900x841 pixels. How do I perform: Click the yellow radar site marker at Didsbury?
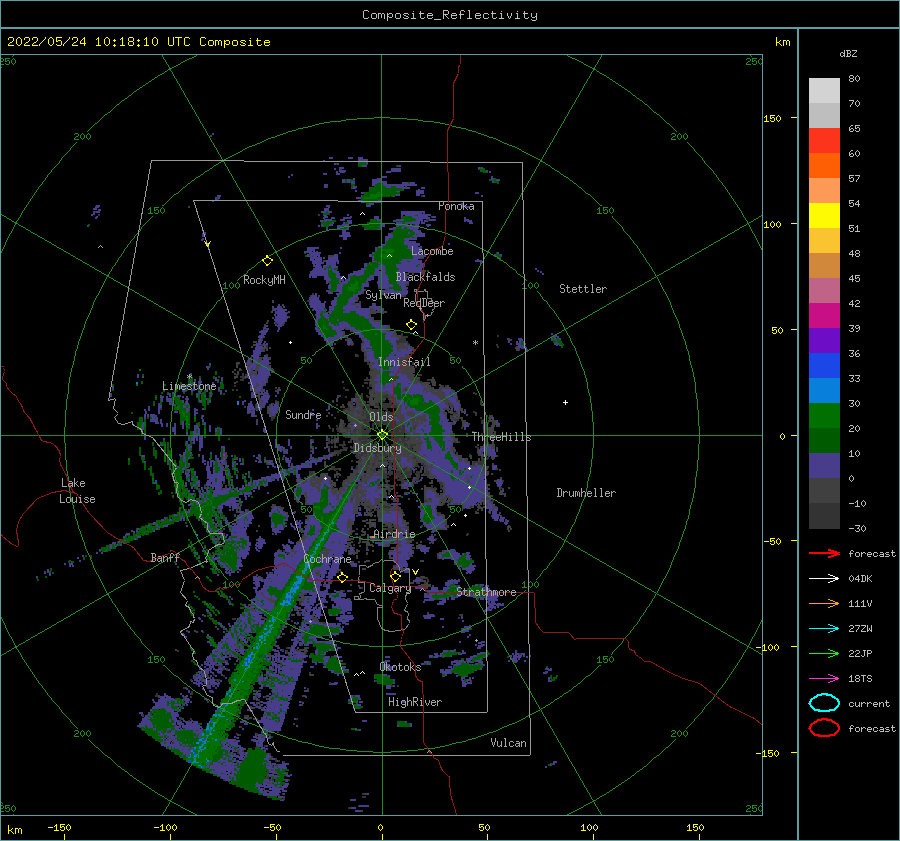click(382, 435)
